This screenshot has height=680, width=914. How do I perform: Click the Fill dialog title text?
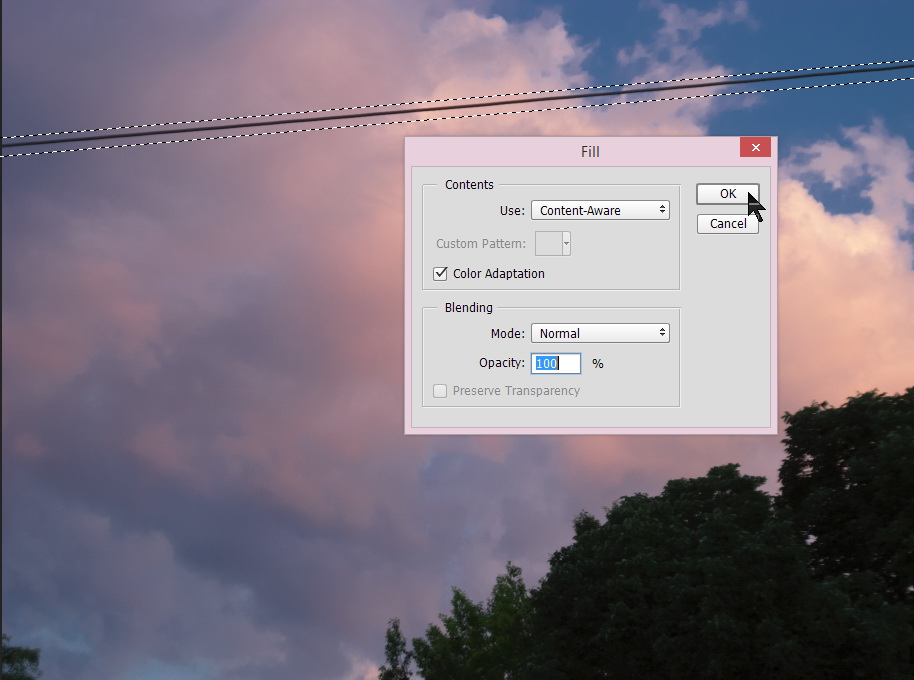(x=590, y=151)
